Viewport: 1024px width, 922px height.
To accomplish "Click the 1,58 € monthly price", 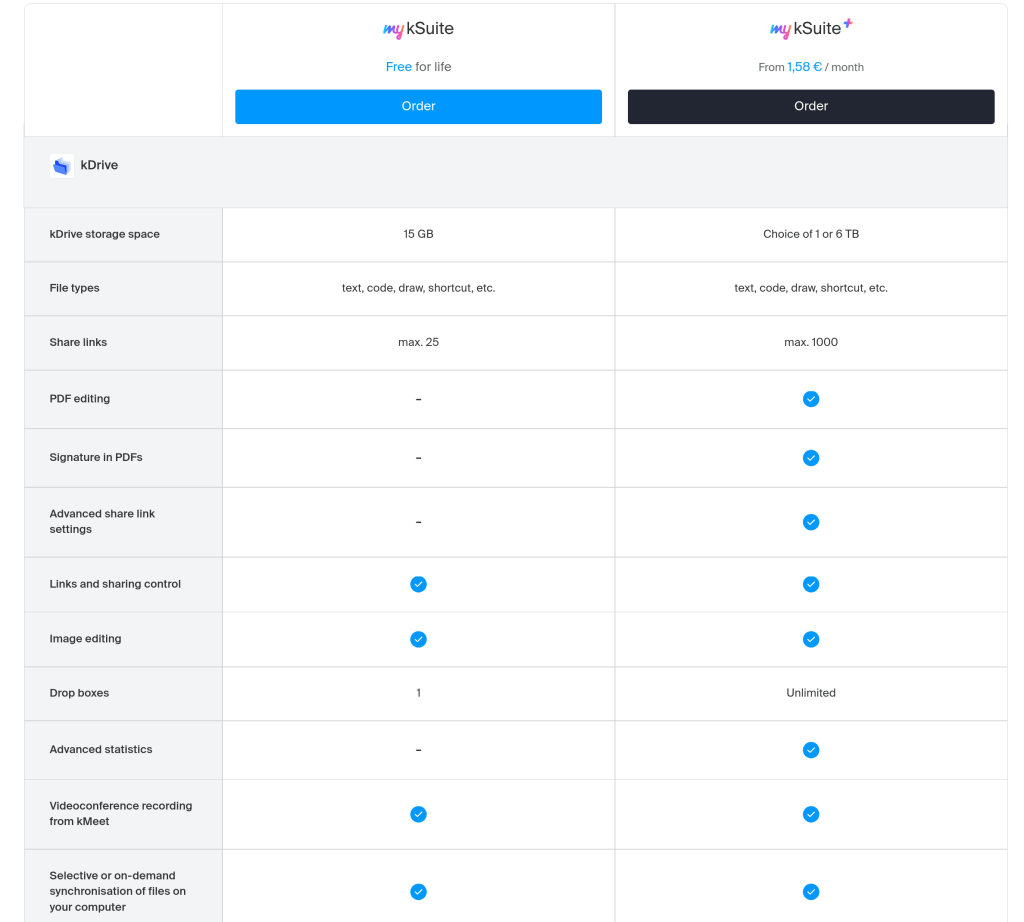I will 804,67.
